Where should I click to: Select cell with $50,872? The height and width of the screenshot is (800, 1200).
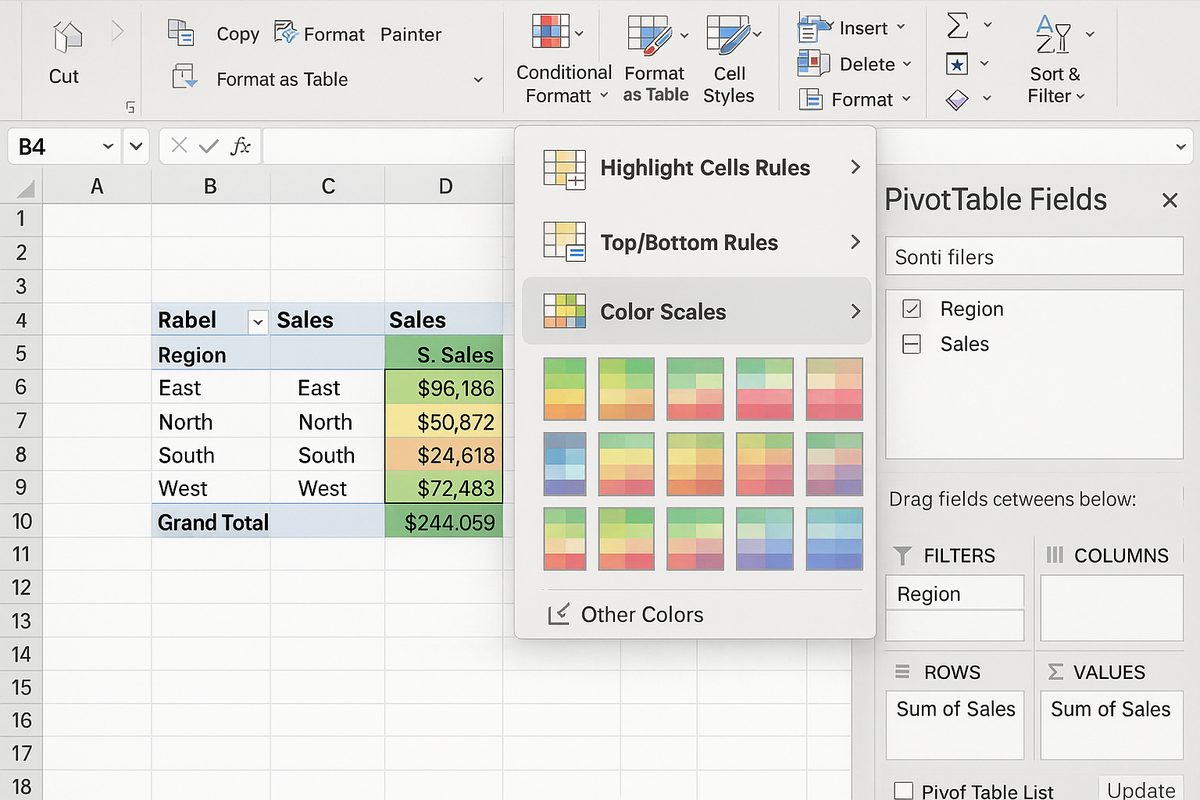(444, 421)
